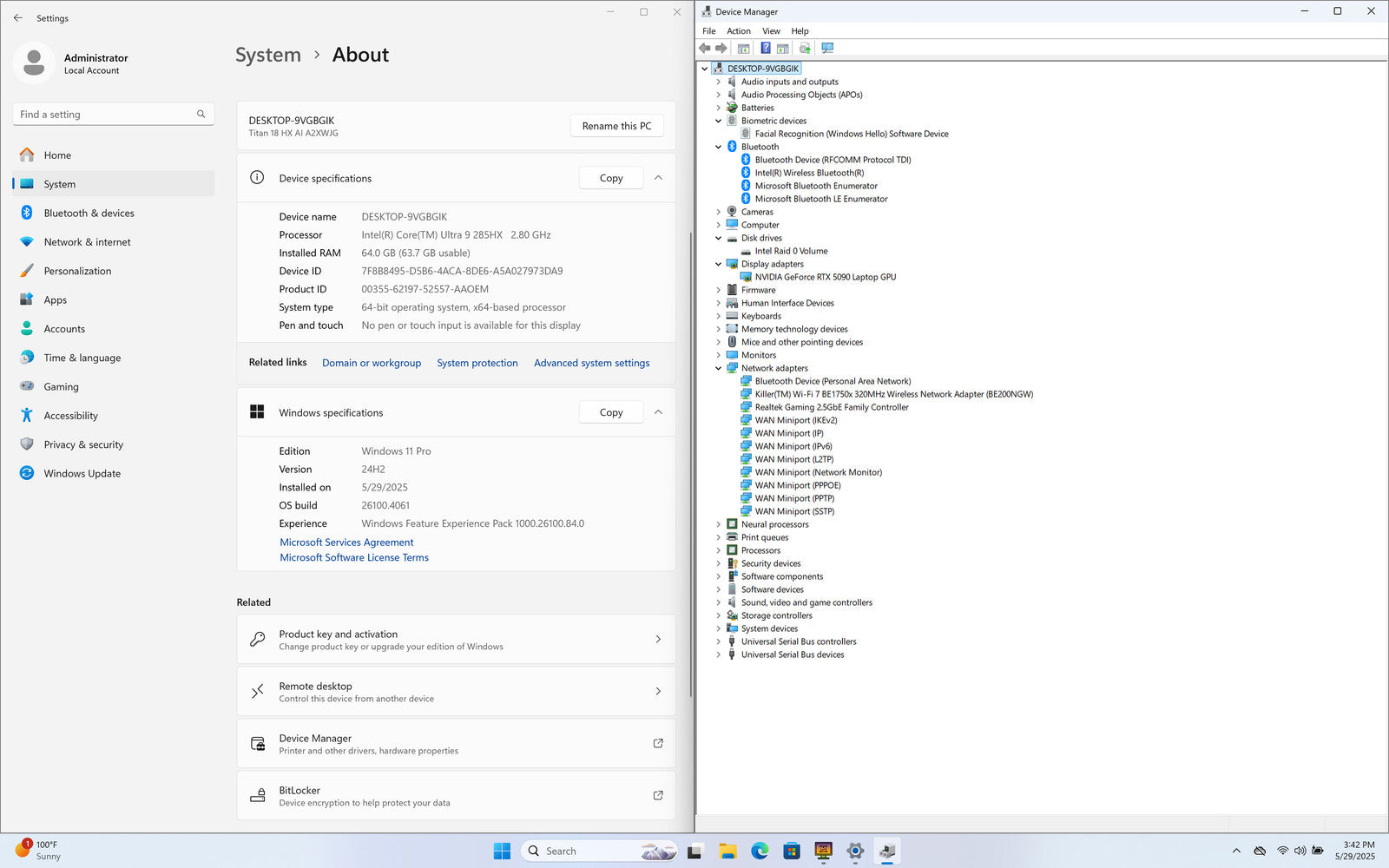Open Bluetooth & devices in Settings sidebar
Viewport: 1389px width, 868px height.
pos(89,213)
